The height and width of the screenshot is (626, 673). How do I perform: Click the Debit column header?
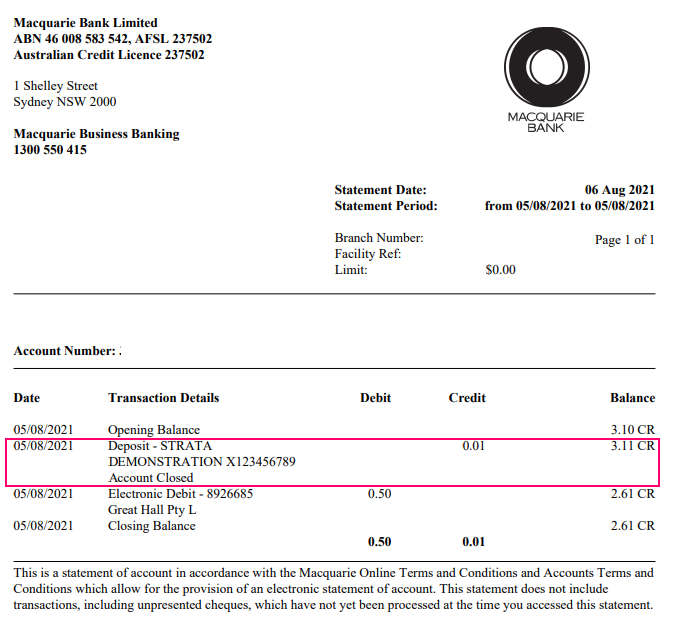pyautogui.click(x=375, y=398)
